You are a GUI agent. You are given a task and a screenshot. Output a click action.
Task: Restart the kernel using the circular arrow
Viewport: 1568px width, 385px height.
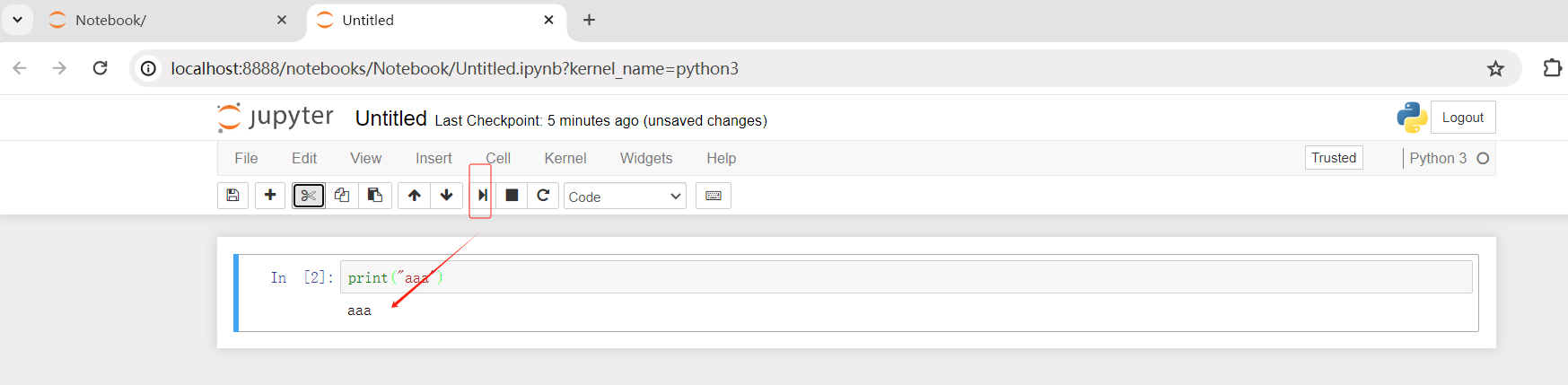click(543, 196)
